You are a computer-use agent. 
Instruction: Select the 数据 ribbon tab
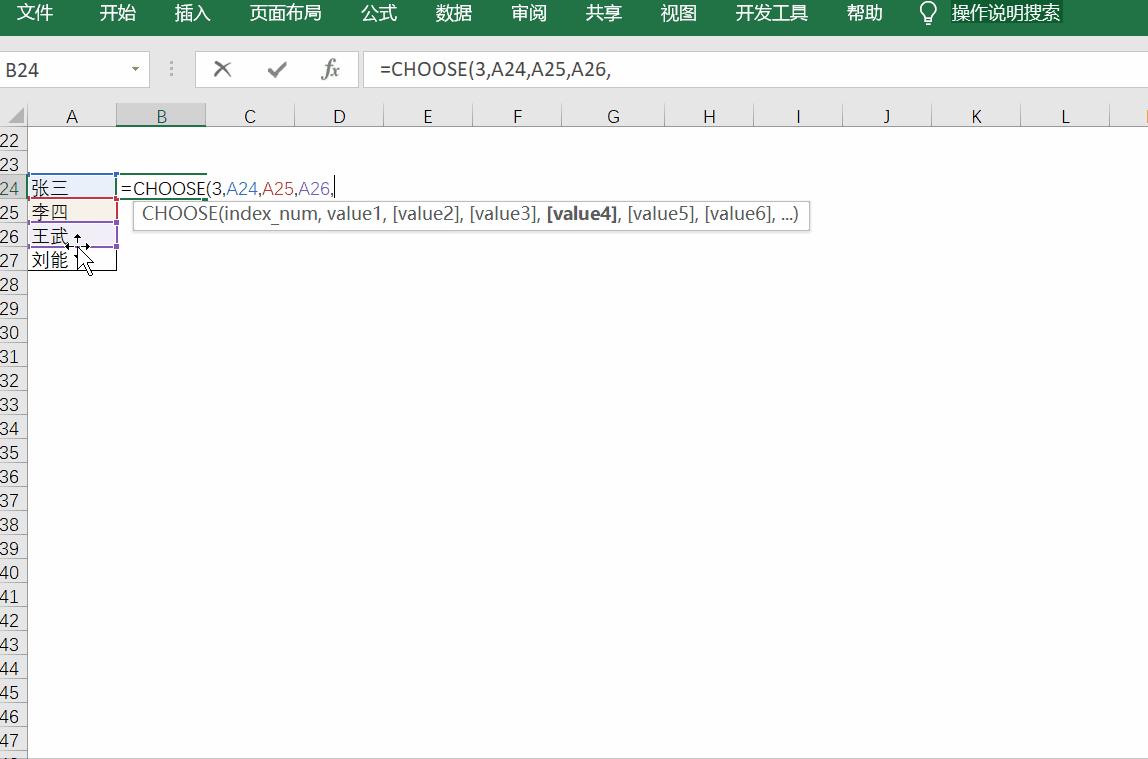pos(453,13)
